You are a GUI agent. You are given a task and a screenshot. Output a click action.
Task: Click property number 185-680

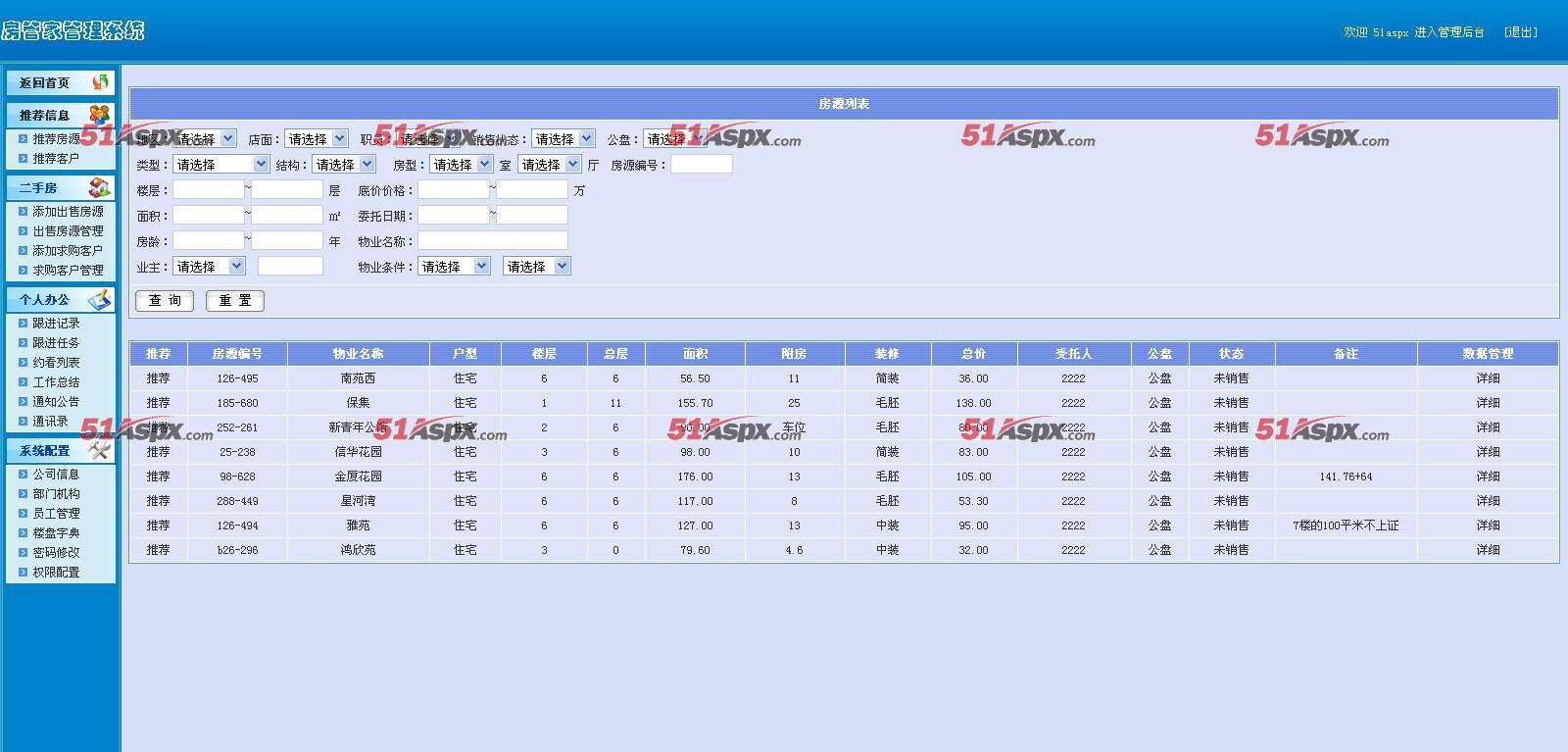click(237, 403)
